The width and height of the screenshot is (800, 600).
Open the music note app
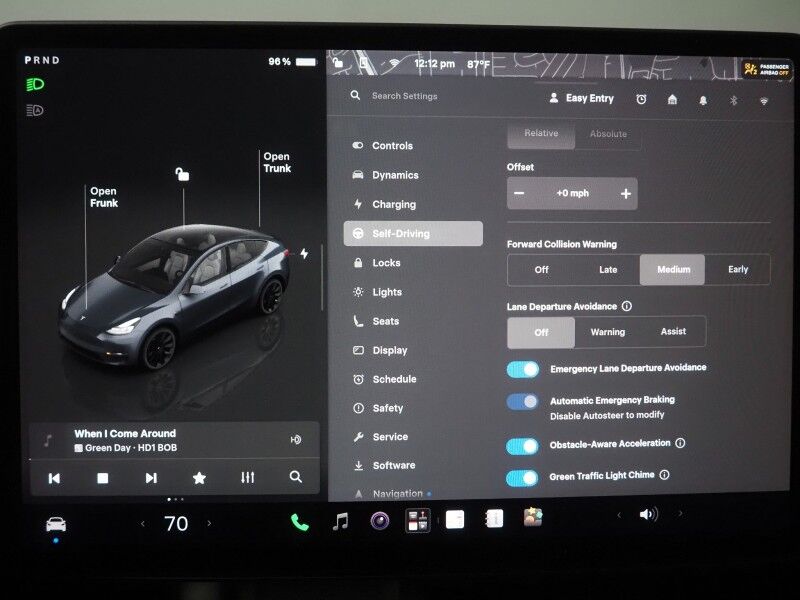point(340,521)
